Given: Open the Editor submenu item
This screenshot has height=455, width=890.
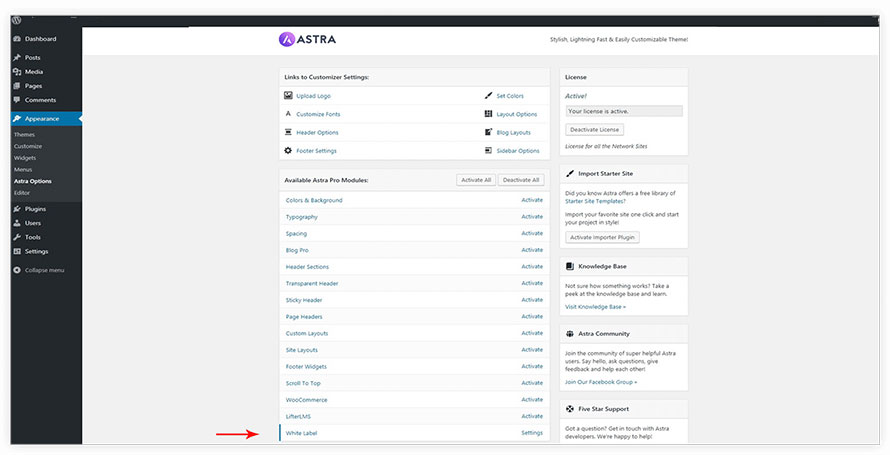Looking at the screenshot, I should [22, 193].
